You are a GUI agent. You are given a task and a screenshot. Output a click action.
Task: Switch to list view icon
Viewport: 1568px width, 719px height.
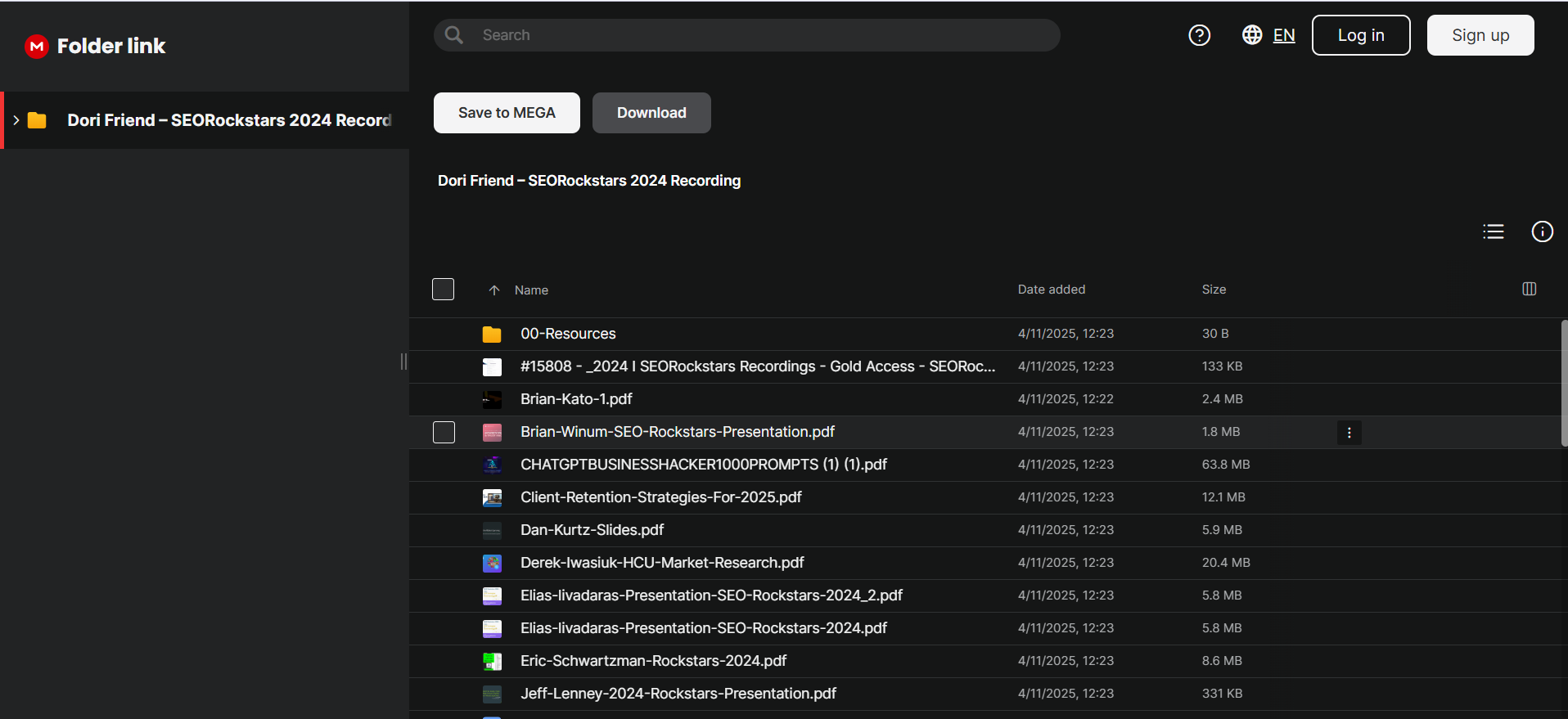point(1494,231)
